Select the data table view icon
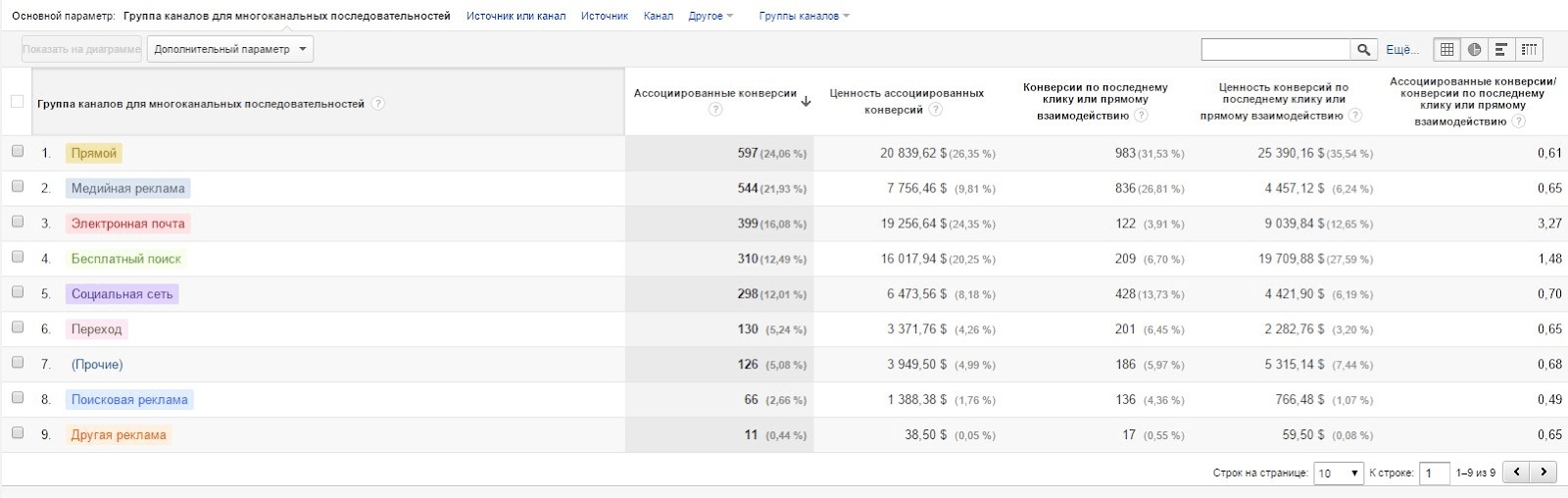1568x498 pixels. point(1446,49)
